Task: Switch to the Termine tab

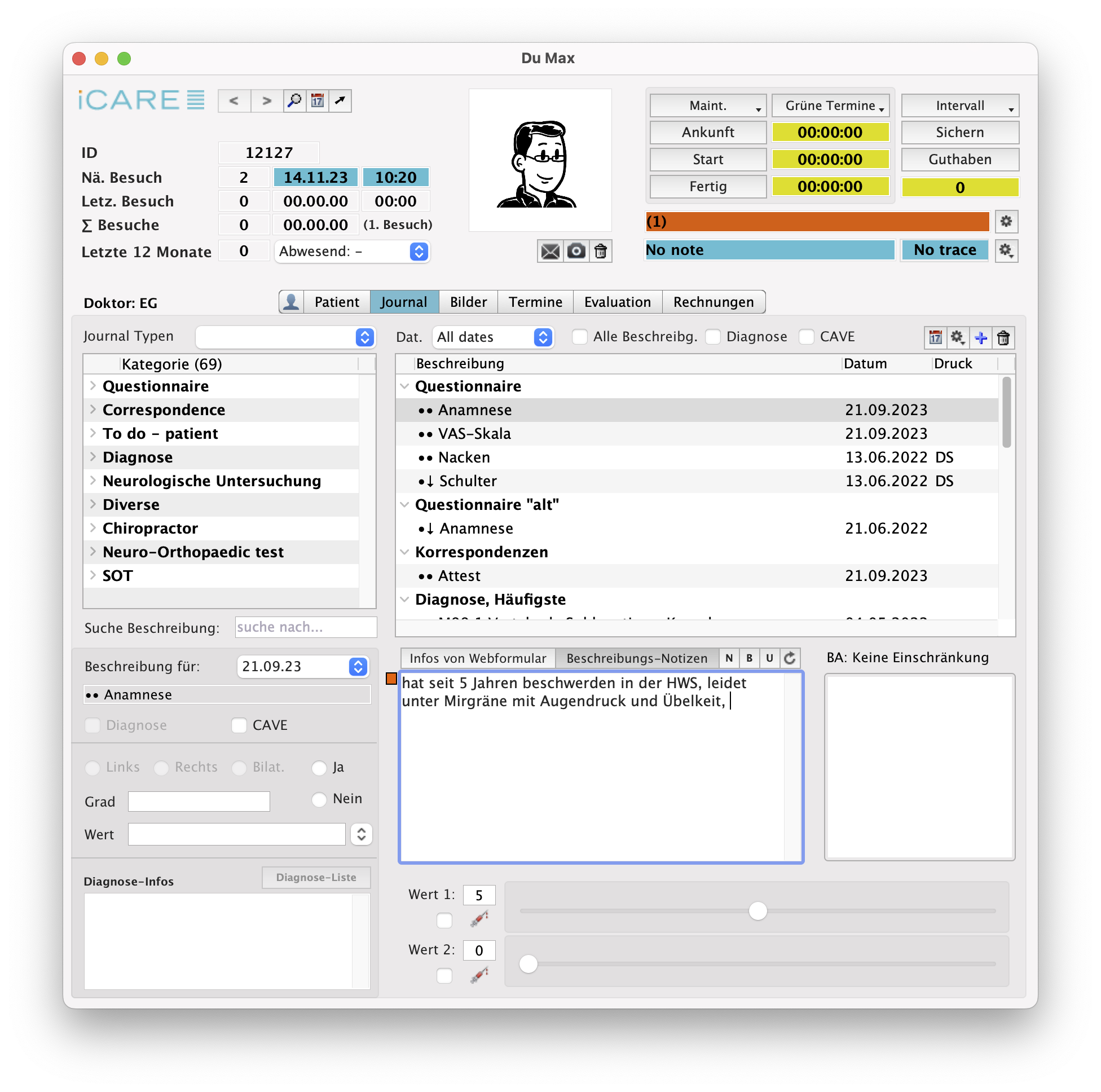Action: pos(535,302)
